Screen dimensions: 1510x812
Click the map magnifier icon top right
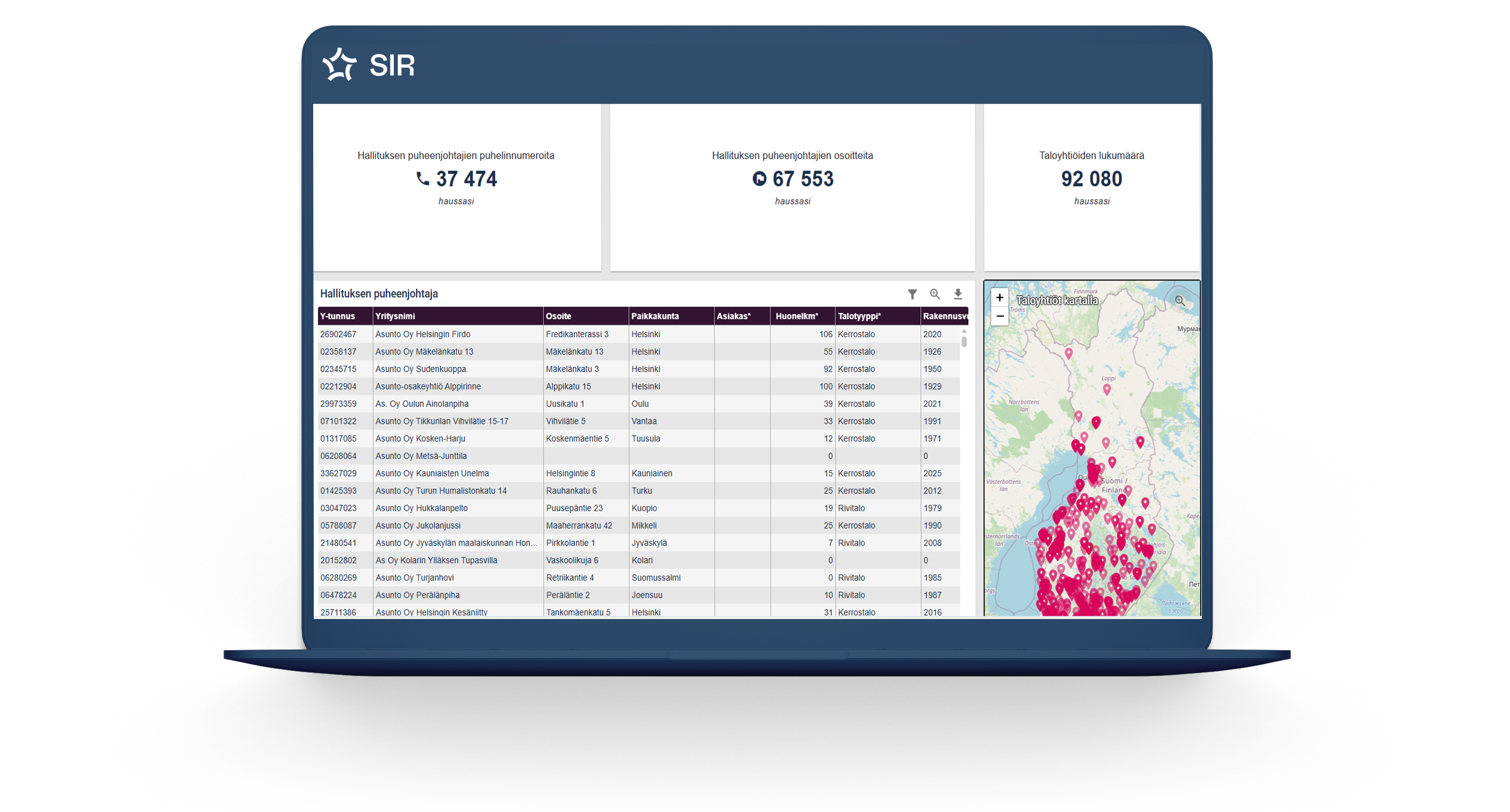pyautogui.click(x=1179, y=301)
